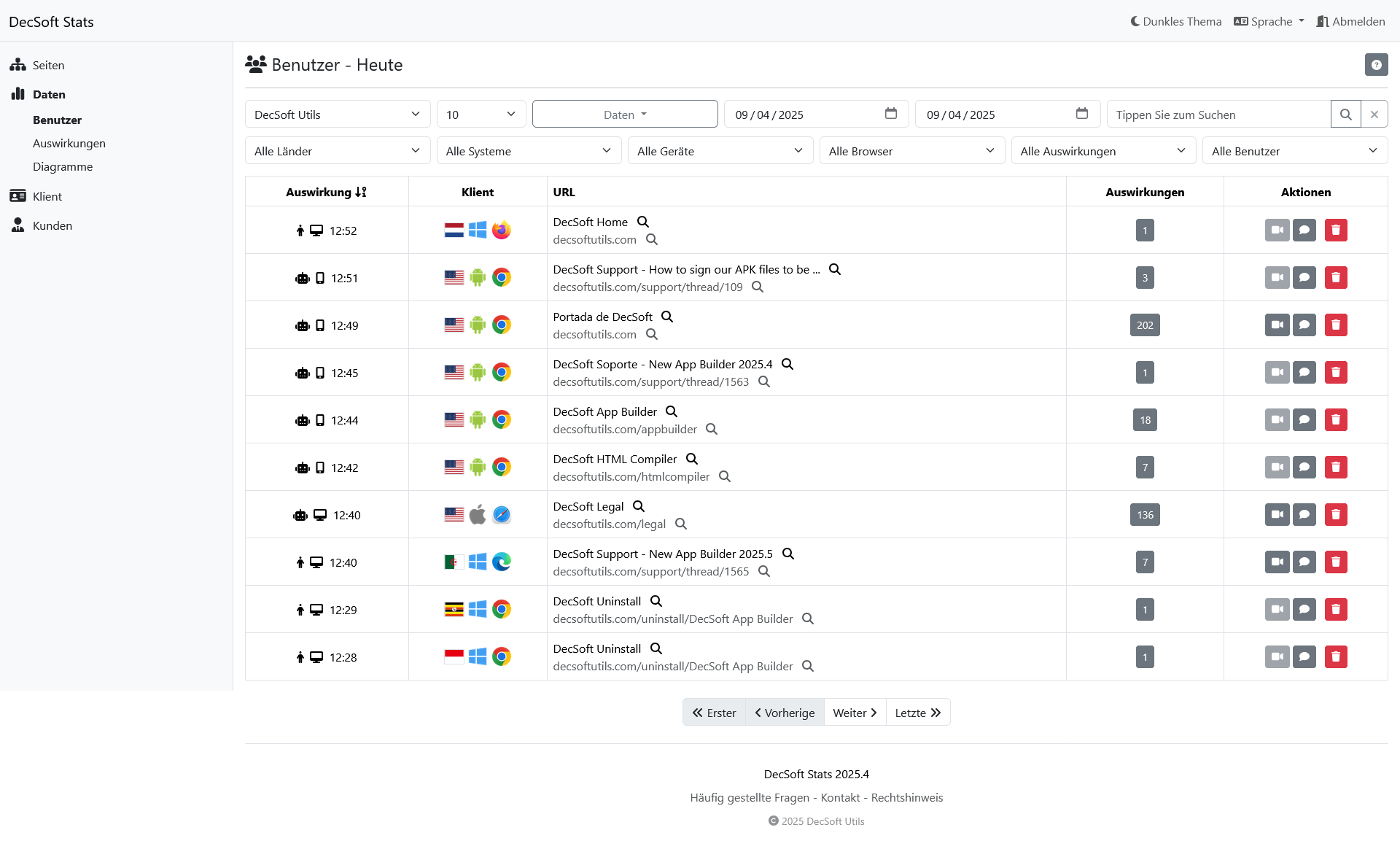
Task: Open the camera icon for the Portada de DecSoft row
Action: [x=1277, y=325]
